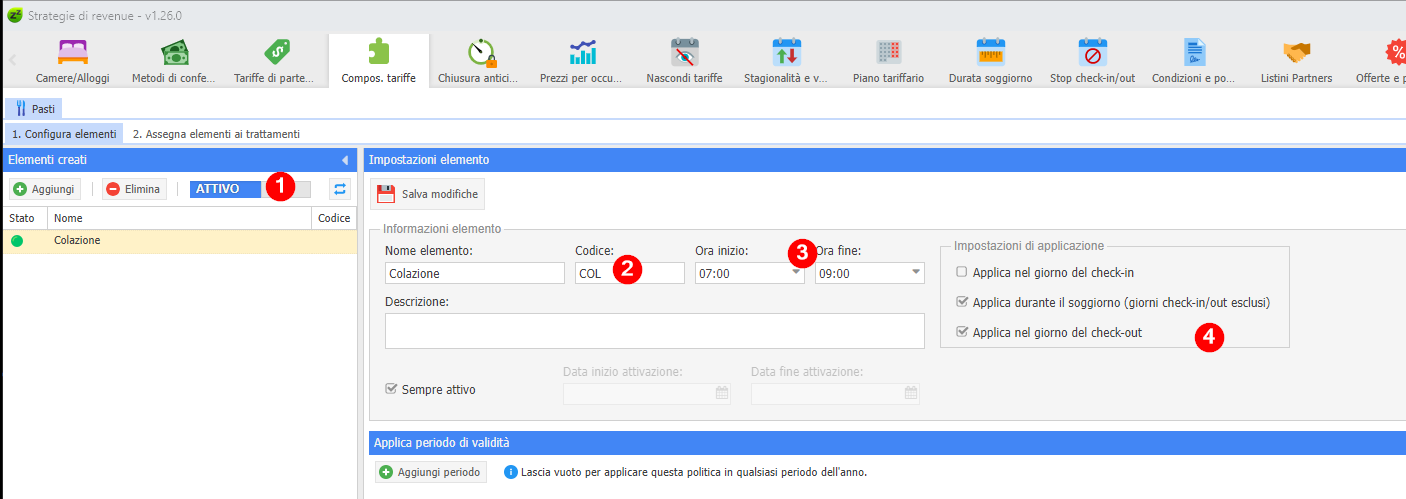
Task: Switch to 2. Assegna elementi ai trattamenti
Action: click(x=216, y=133)
